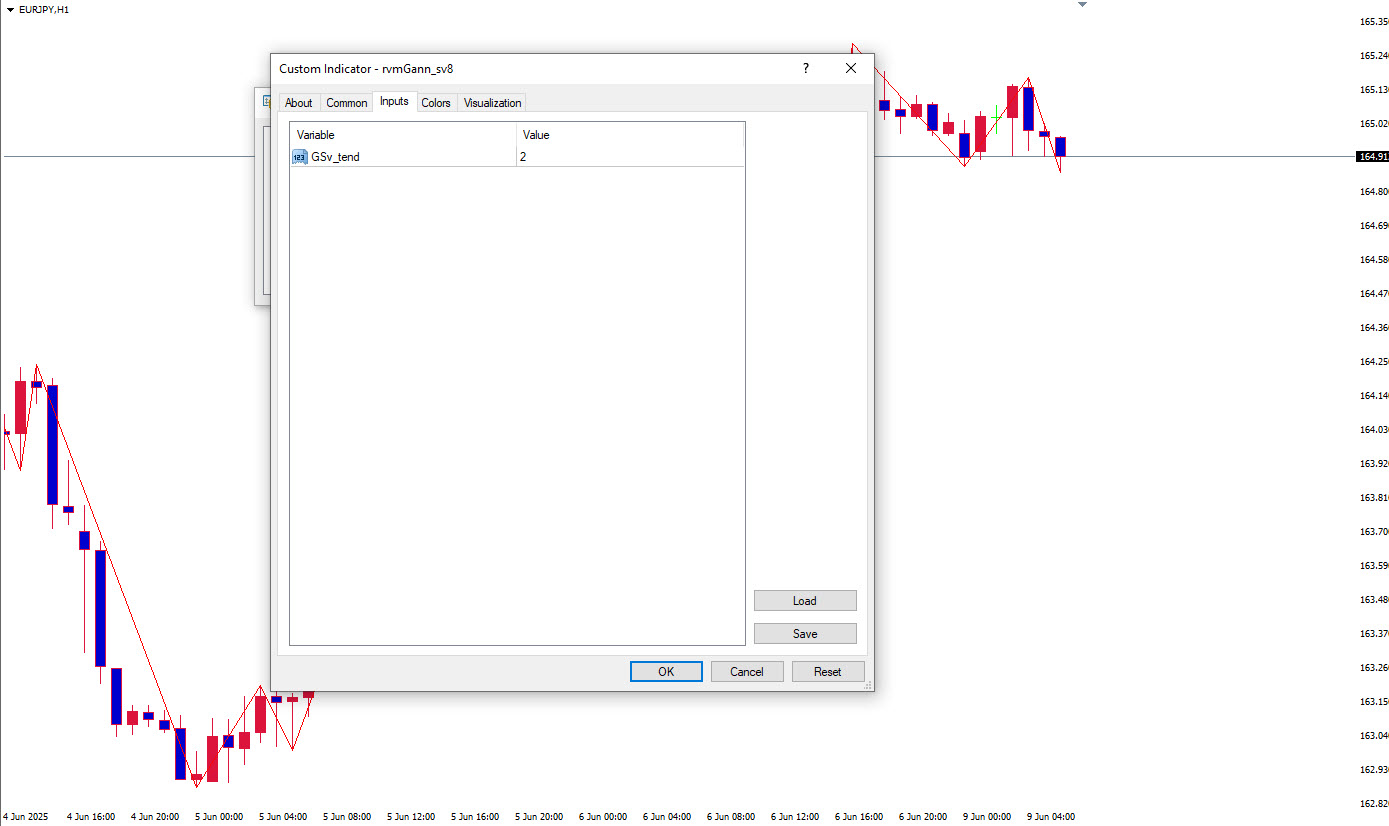Save input parameters with Save button
Viewport: 1389px width, 826px height.
(x=805, y=634)
